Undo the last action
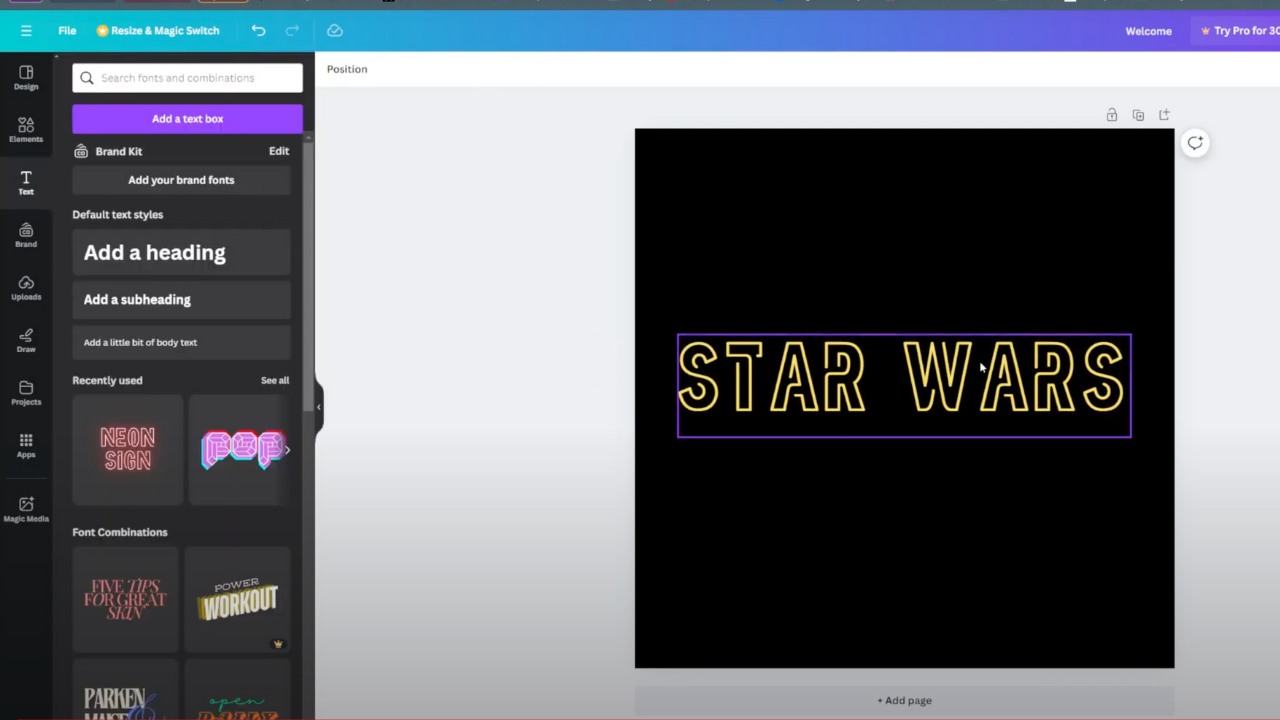 coord(258,31)
